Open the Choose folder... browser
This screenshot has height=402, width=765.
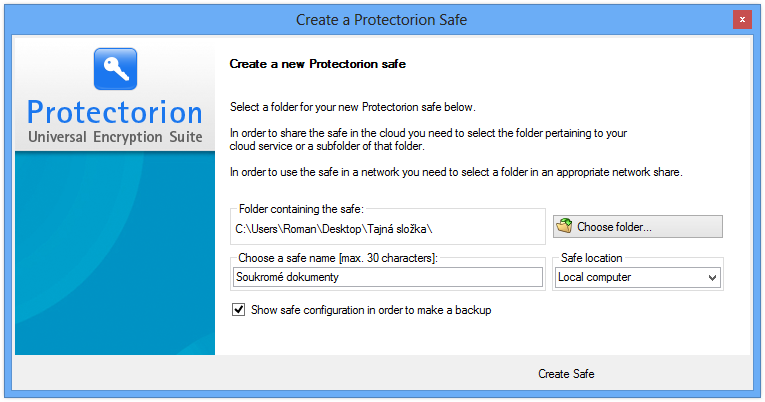638,227
